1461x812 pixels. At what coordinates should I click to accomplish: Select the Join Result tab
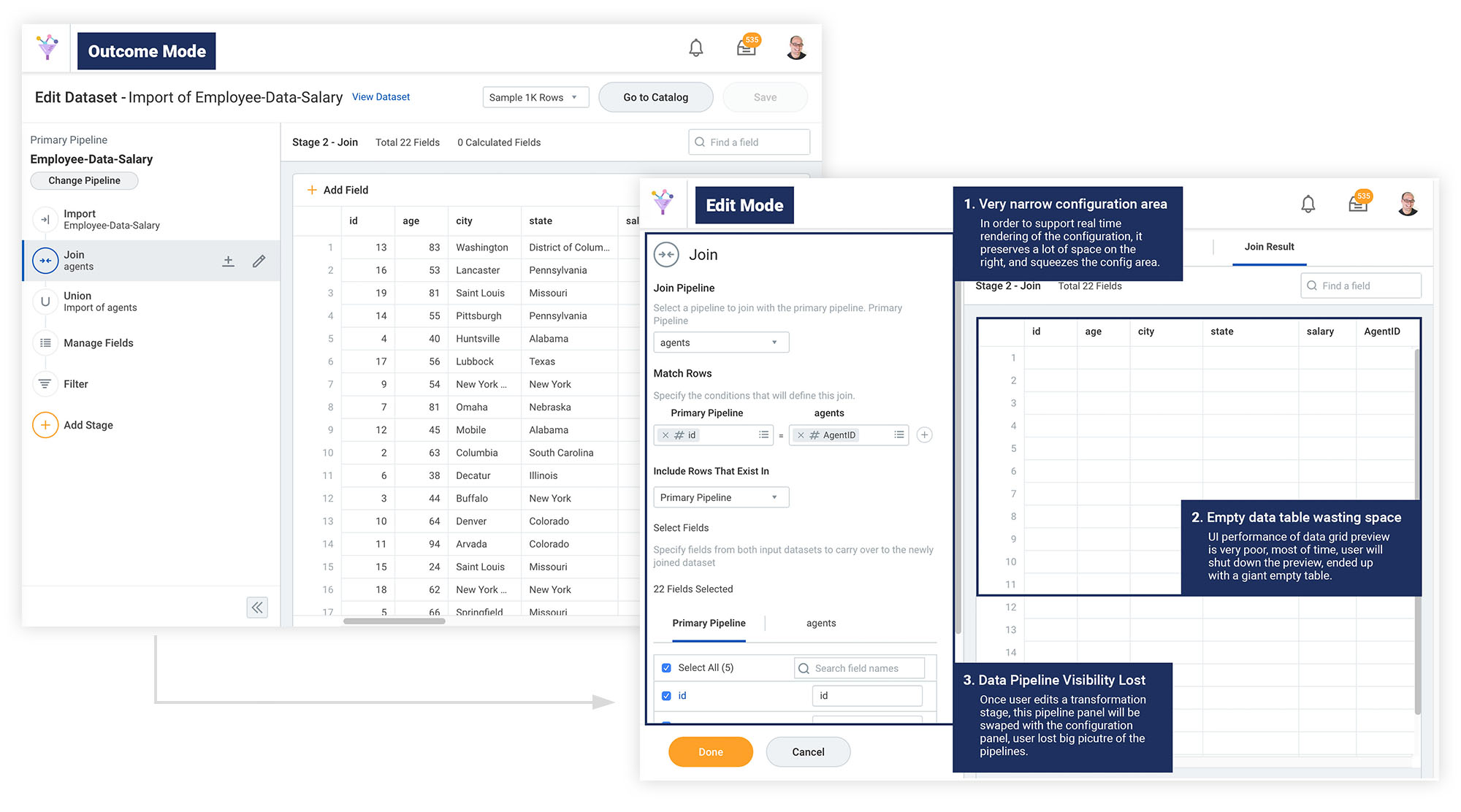[x=1269, y=247]
